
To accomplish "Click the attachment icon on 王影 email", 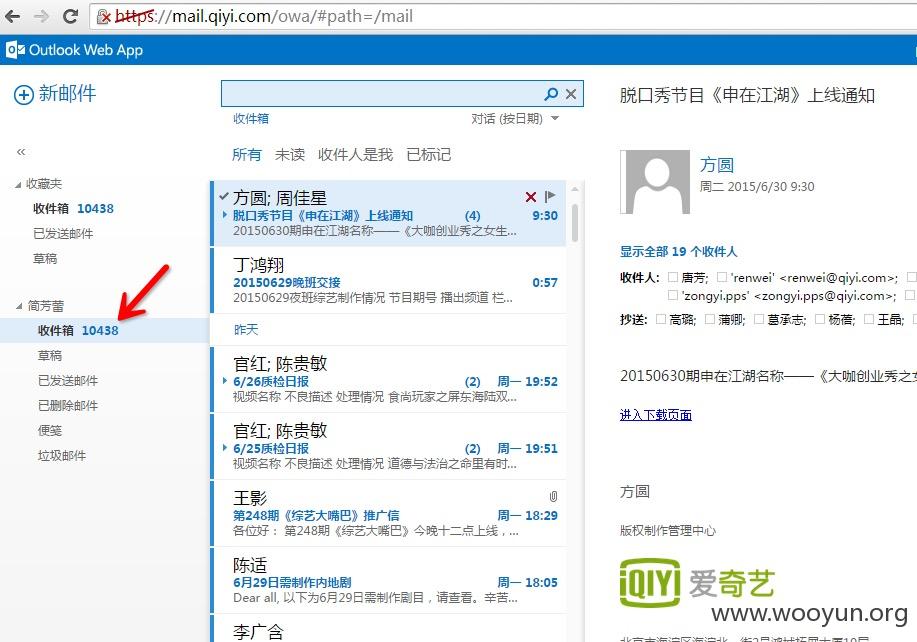I will 553,496.
